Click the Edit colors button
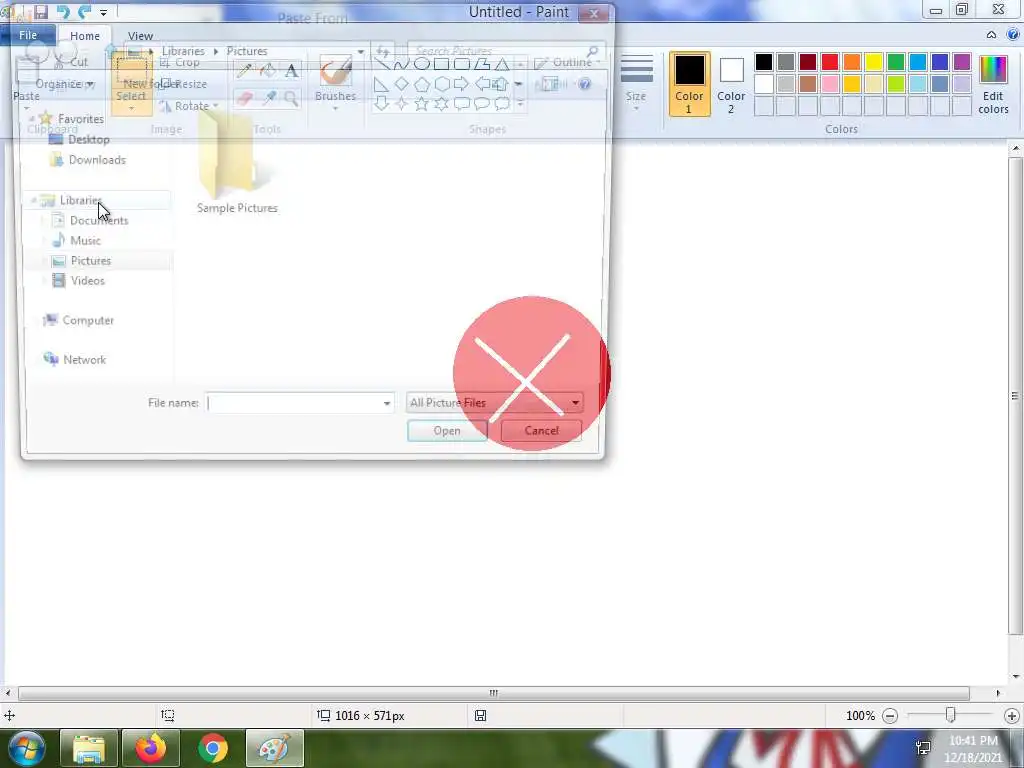This screenshot has width=1024, height=768. (993, 84)
